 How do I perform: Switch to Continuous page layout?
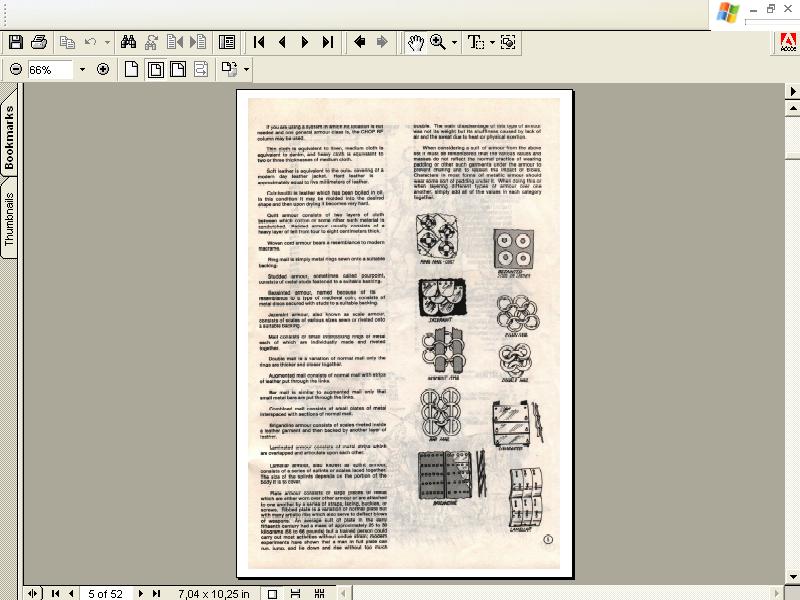coord(295,593)
